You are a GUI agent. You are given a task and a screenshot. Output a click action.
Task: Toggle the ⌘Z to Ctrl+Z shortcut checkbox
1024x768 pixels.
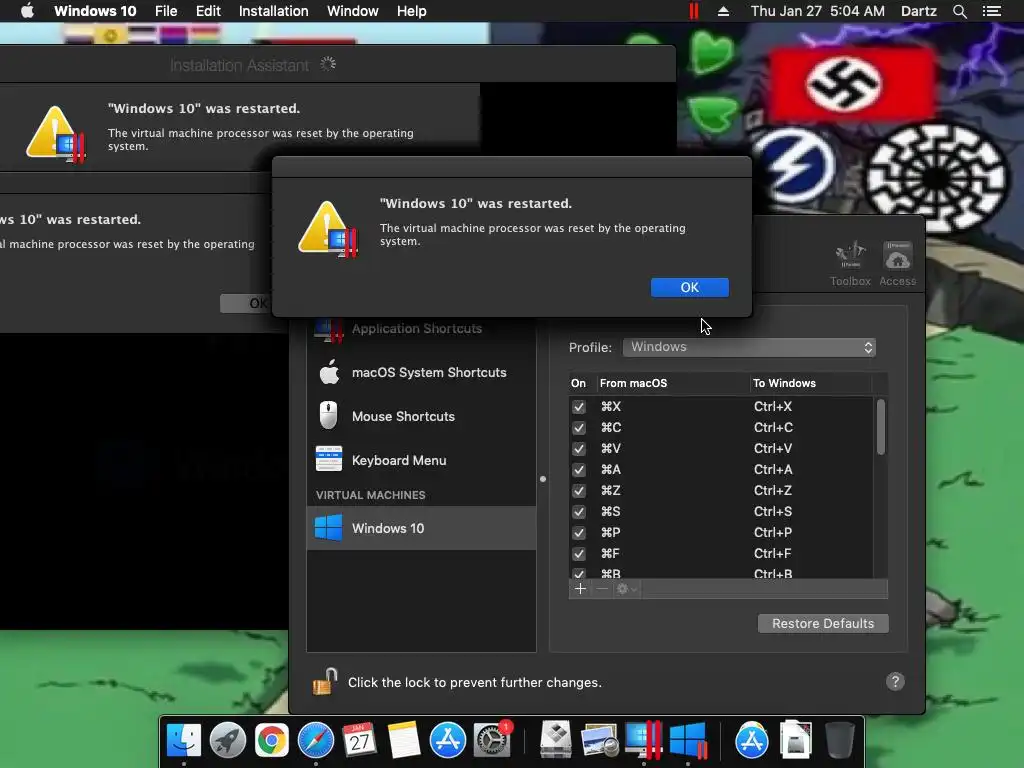tap(579, 490)
